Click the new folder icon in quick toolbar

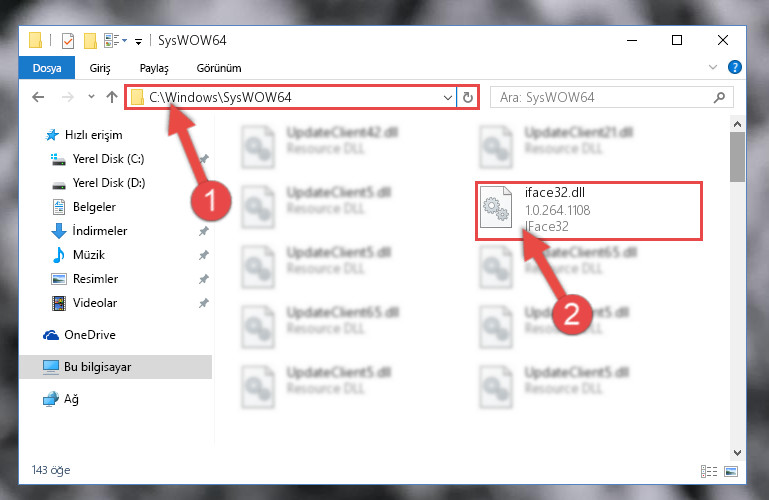[90, 41]
